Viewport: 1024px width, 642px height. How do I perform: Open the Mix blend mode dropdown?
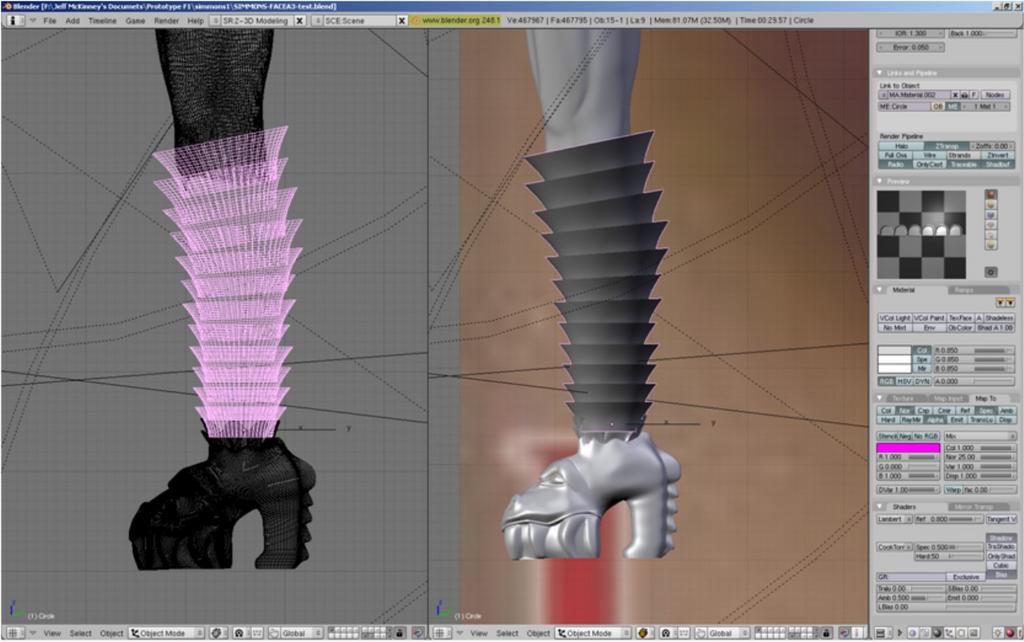980,436
